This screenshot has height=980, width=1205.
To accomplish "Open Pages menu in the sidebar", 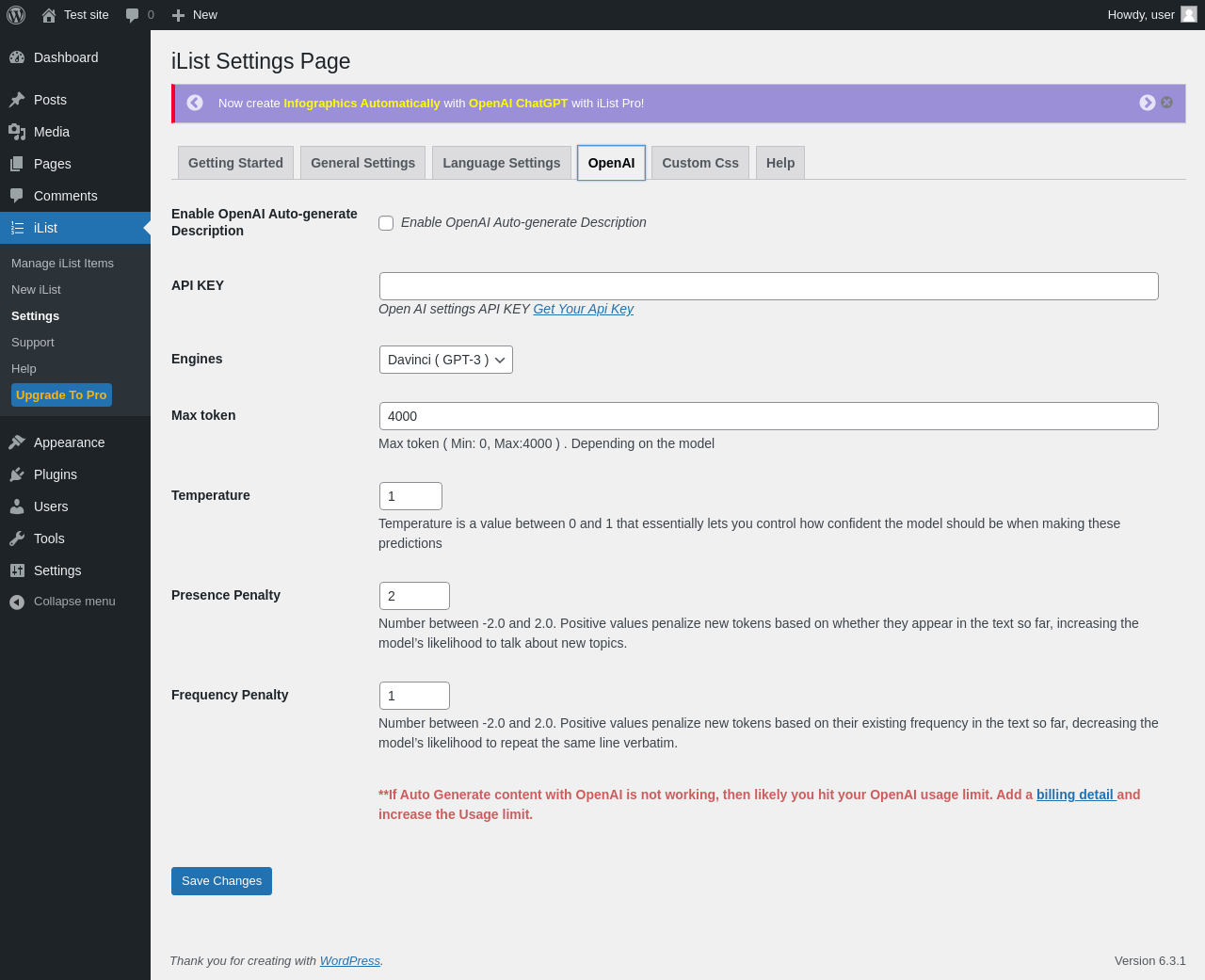I will pyautogui.click(x=75, y=164).
